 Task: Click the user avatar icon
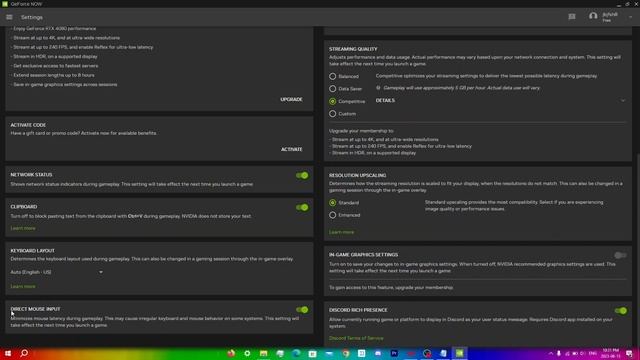(x=593, y=16)
